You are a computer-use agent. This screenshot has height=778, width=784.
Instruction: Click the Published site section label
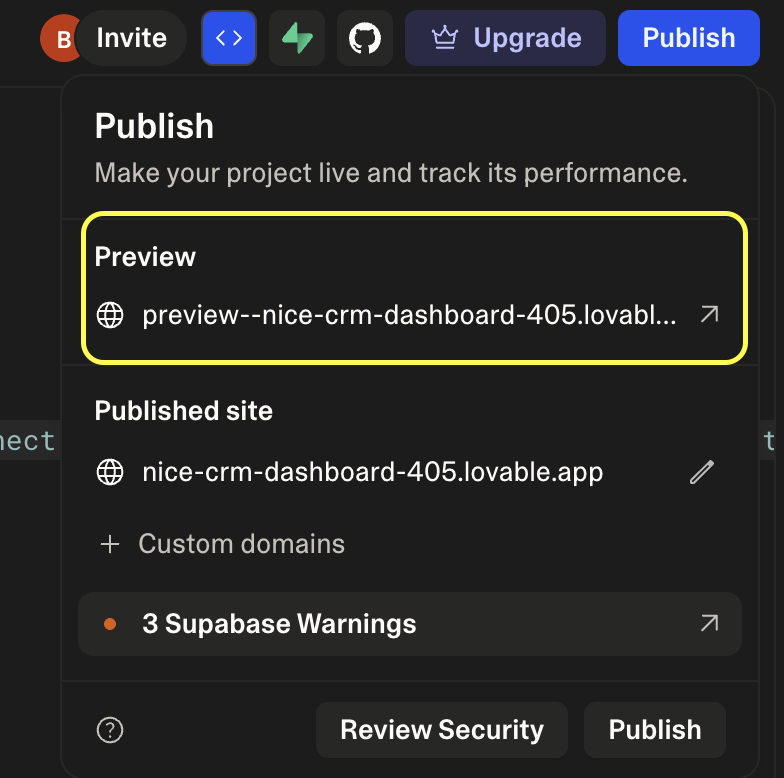(x=184, y=410)
